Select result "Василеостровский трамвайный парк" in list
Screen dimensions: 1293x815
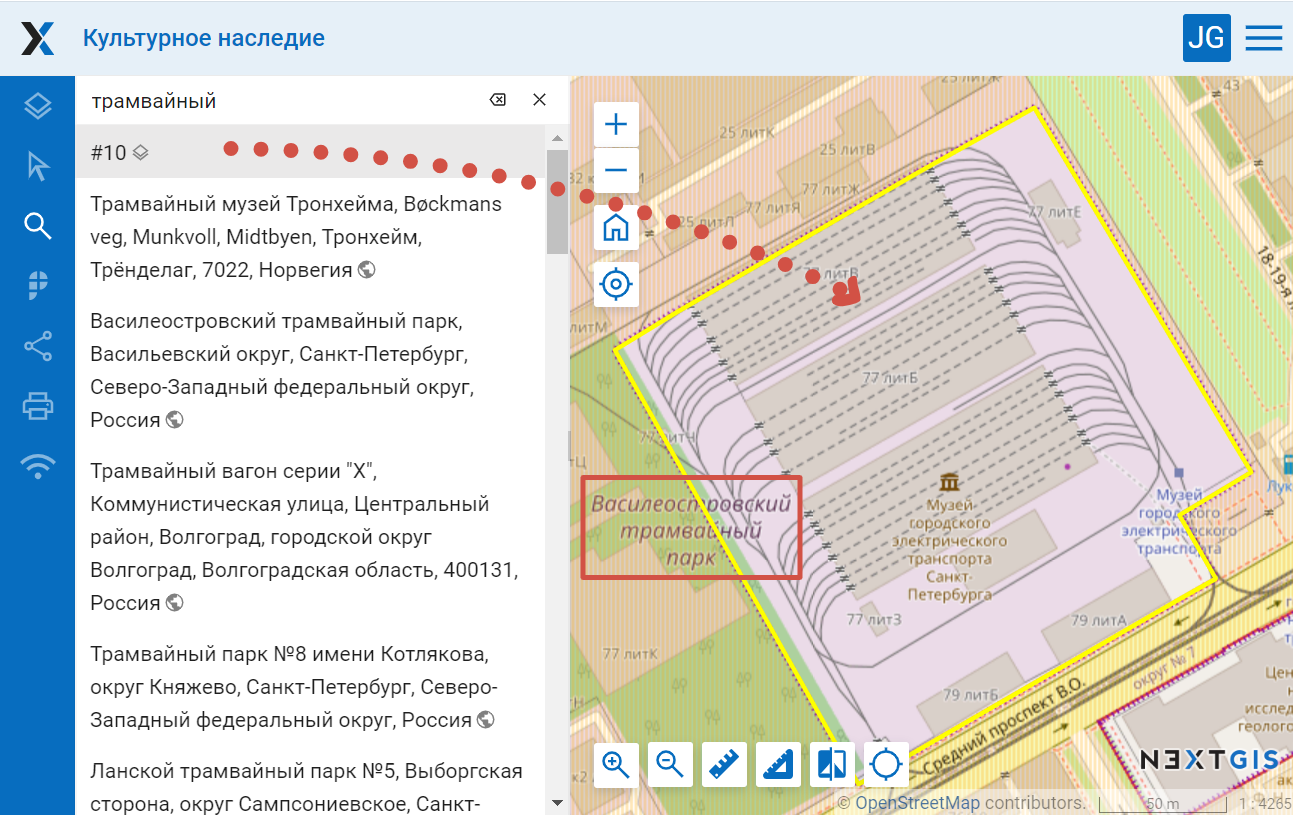[x=311, y=371]
